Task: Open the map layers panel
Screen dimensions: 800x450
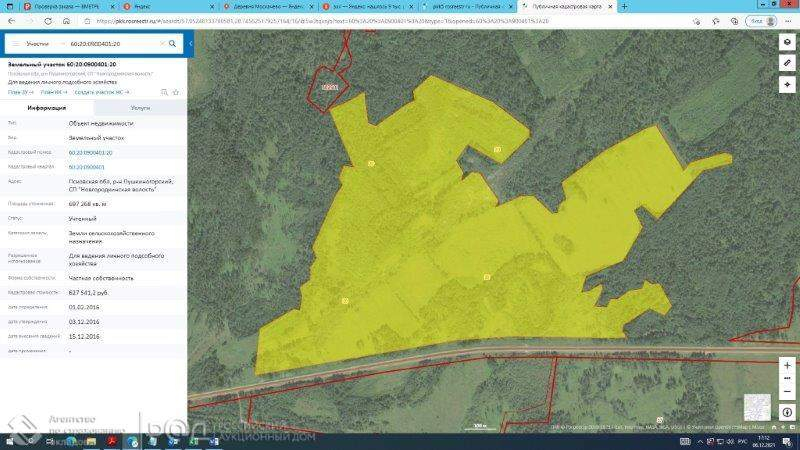Action: tap(786, 43)
